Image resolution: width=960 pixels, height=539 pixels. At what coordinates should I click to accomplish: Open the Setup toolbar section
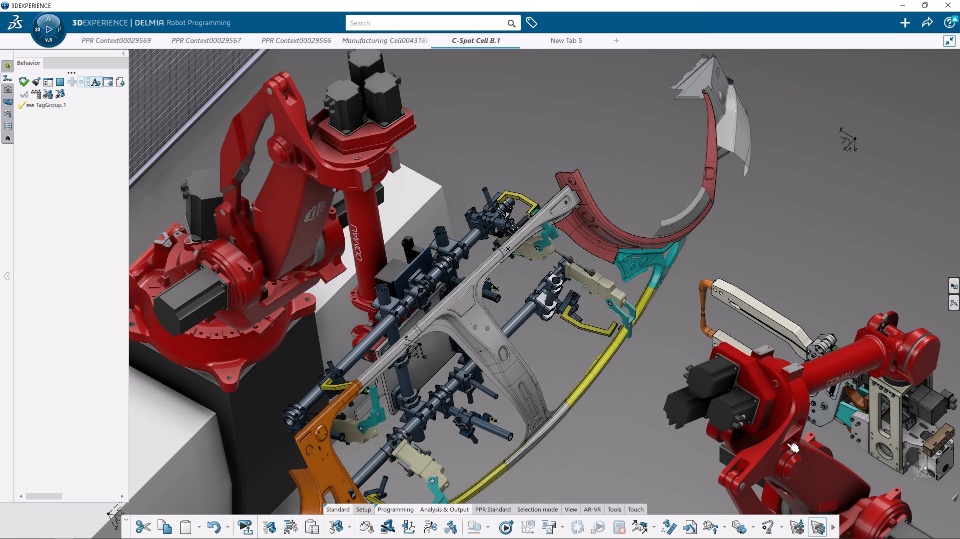point(364,510)
